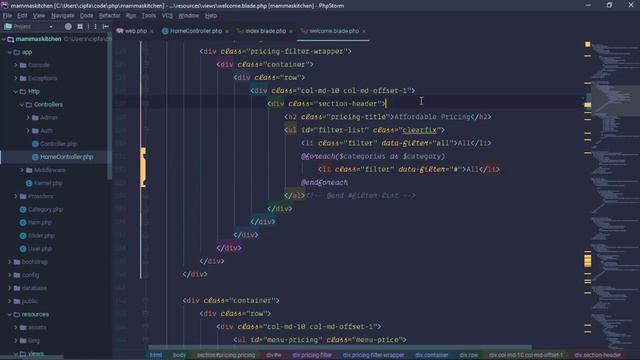Expand the Console folder
The height and width of the screenshot is (360, 640).
[16, 65]
